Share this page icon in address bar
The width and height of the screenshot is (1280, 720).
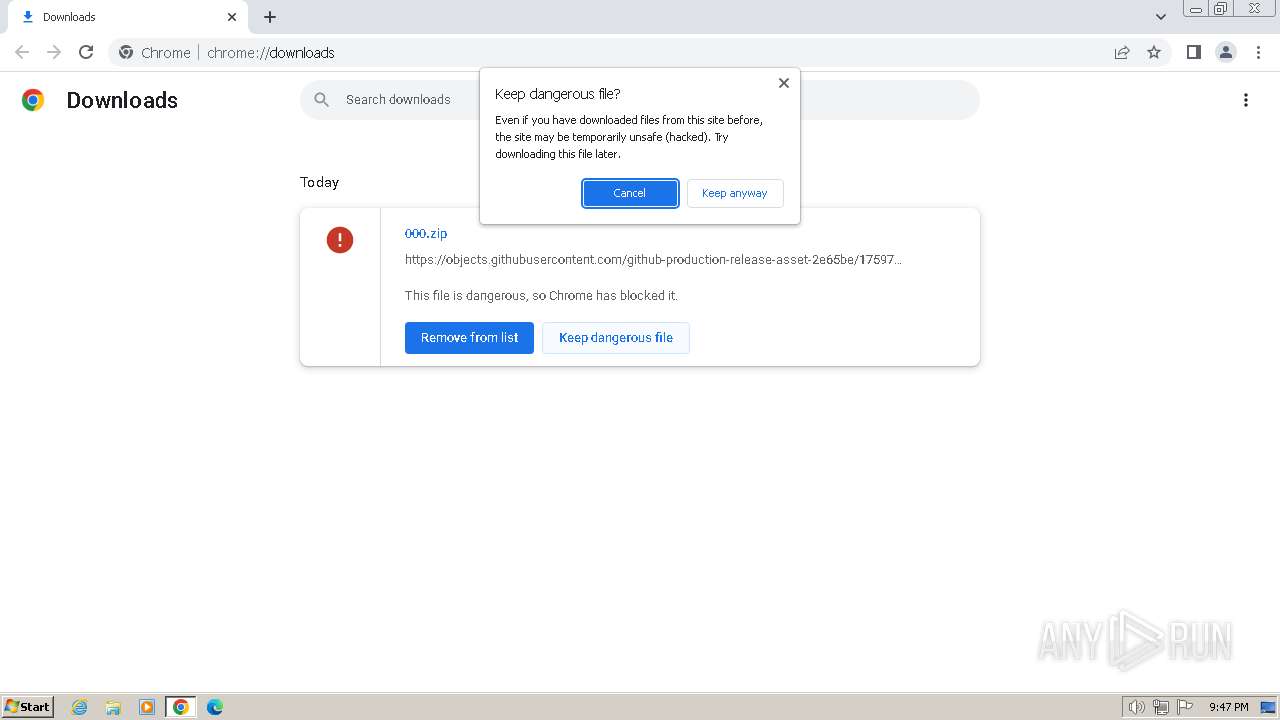point(1122,52)
